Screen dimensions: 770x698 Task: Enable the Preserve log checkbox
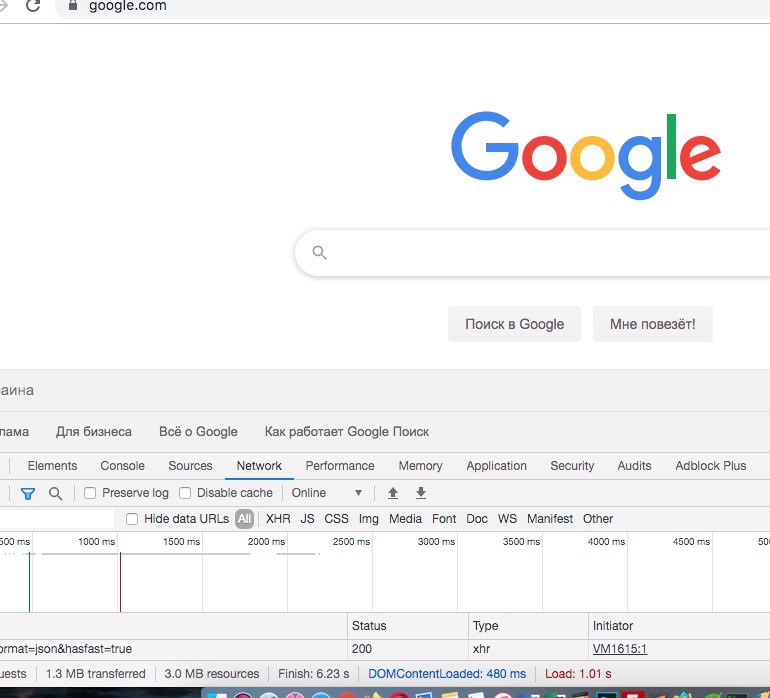[90, 493]
